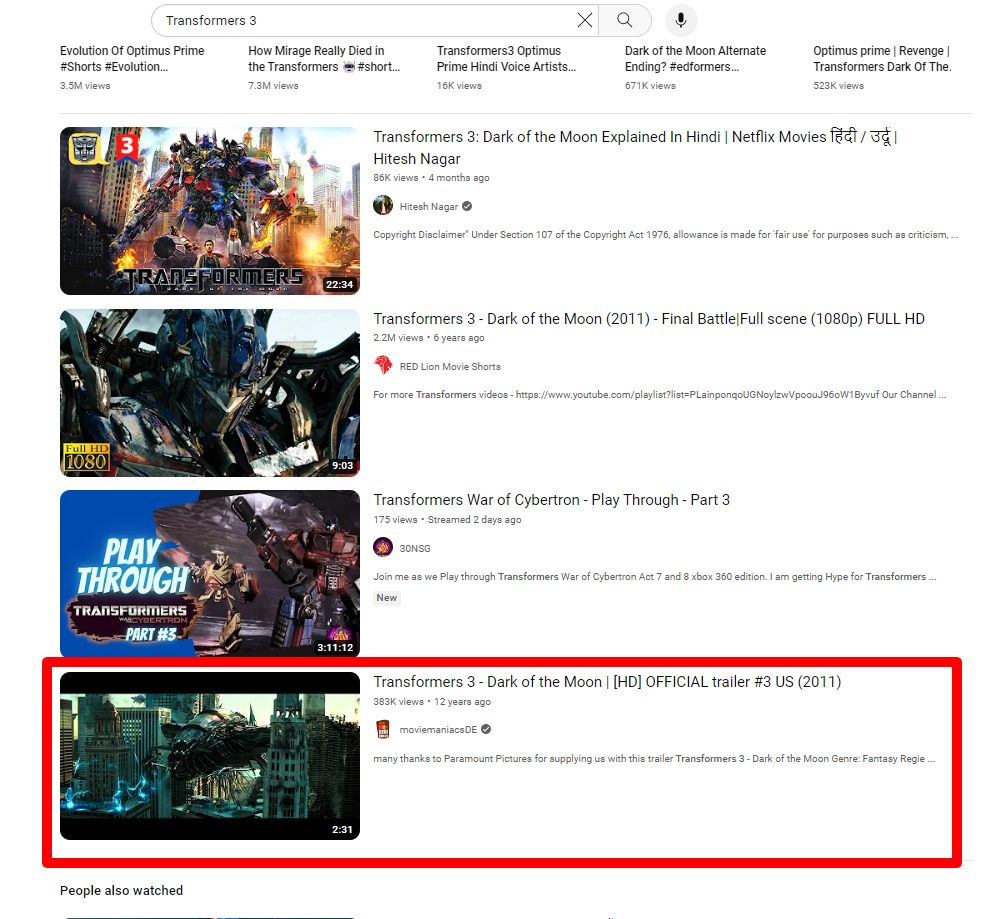
Task: Visit the moviemaniacsDE channel name link
Action: (x=438, y=730)
